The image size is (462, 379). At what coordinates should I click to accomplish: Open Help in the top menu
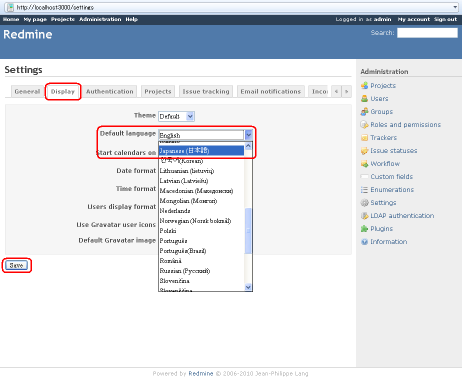(132, 19)
